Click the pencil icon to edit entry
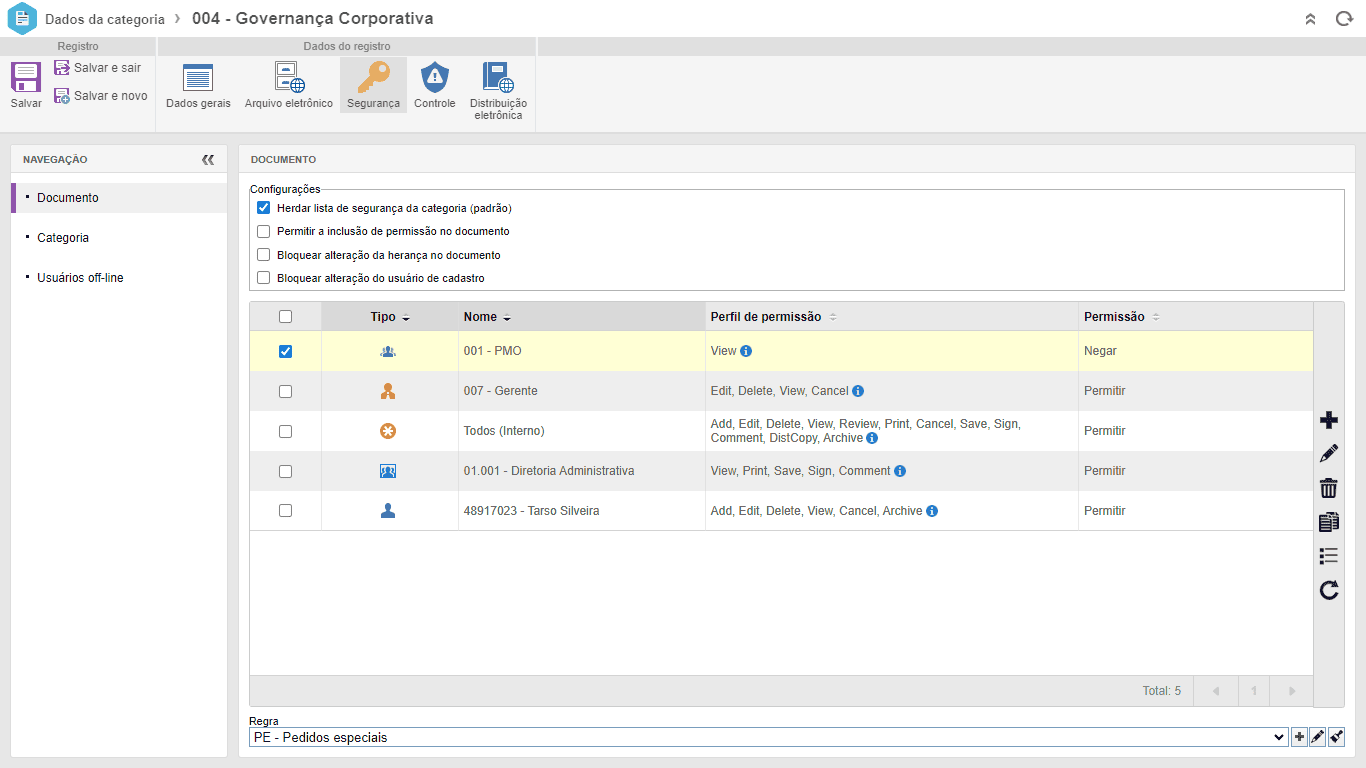The image size is (1366, 768). pos(1329,454)
